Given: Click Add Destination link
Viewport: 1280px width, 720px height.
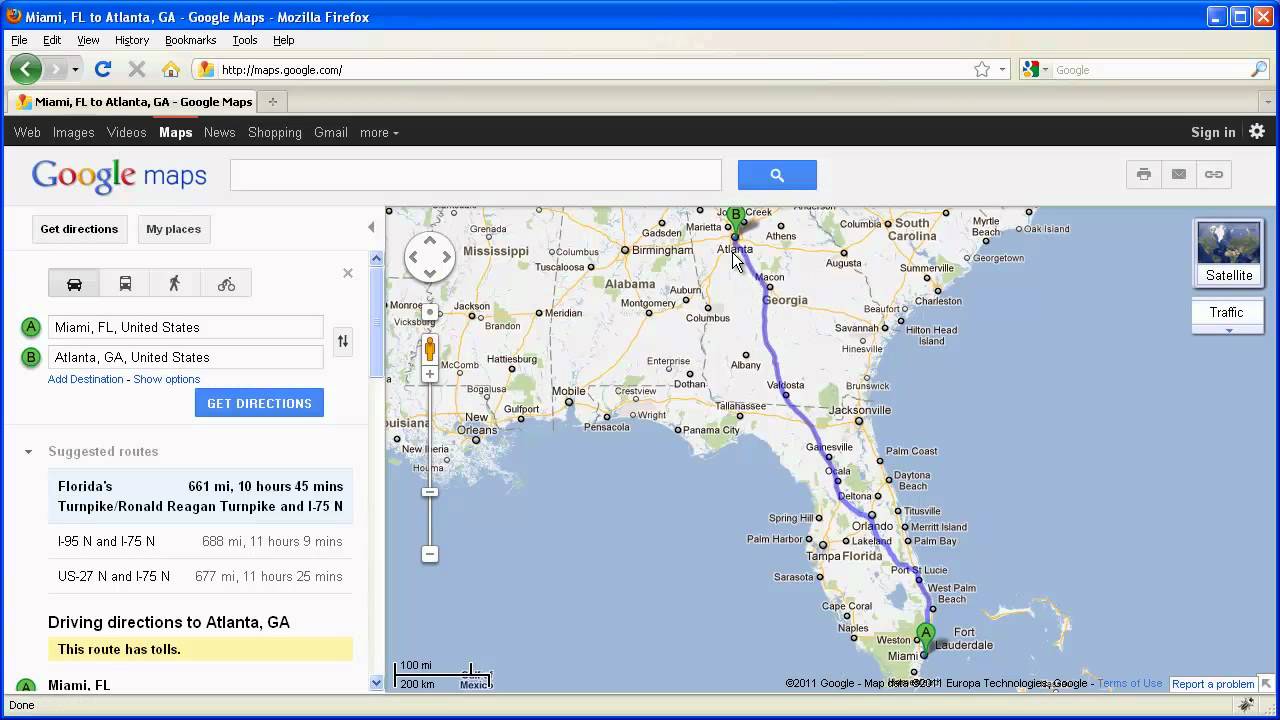Looking at the screenshot, I should pyautogui.click(x=86, y=379).
